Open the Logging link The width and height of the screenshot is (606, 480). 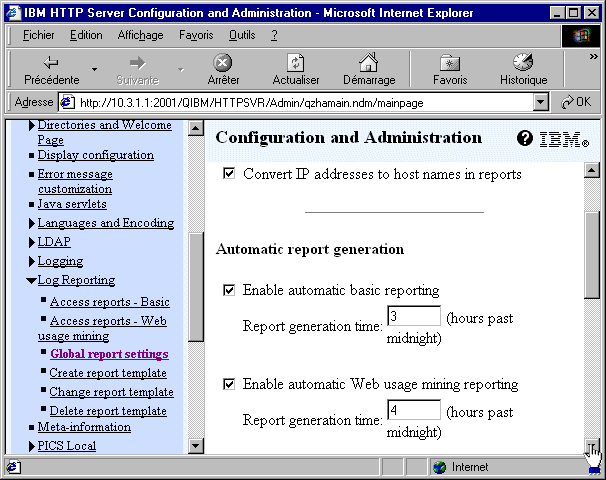click(x=60, y=261)
